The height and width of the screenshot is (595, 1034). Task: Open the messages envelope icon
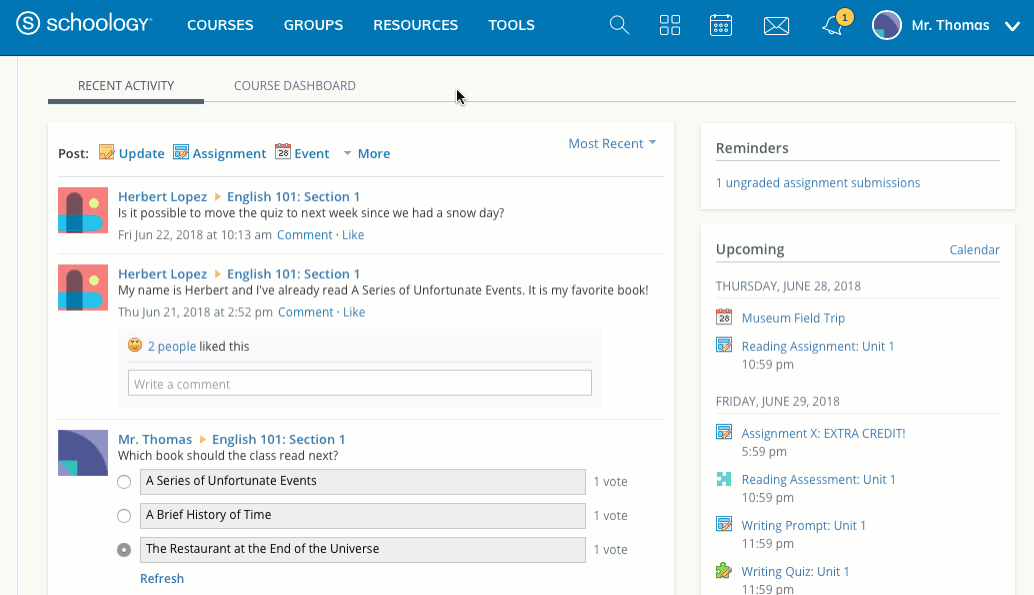776,26
